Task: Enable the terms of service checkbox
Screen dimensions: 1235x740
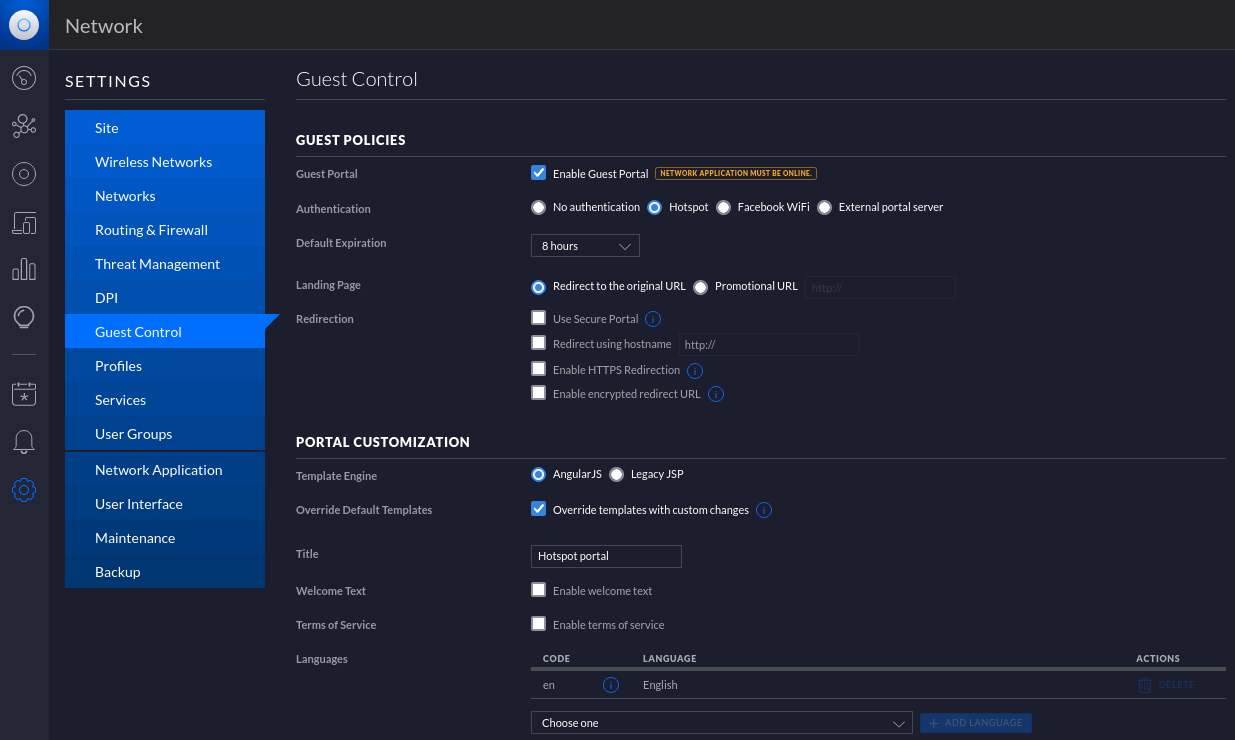Action: click(x=538, y=624)
